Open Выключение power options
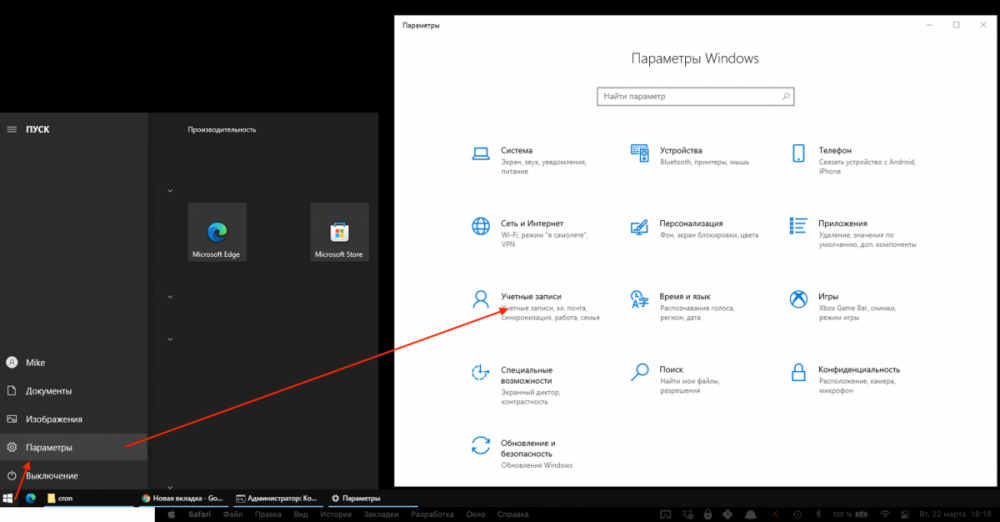This screenshot has height=522, width=1000. click(x=52, y=475)
